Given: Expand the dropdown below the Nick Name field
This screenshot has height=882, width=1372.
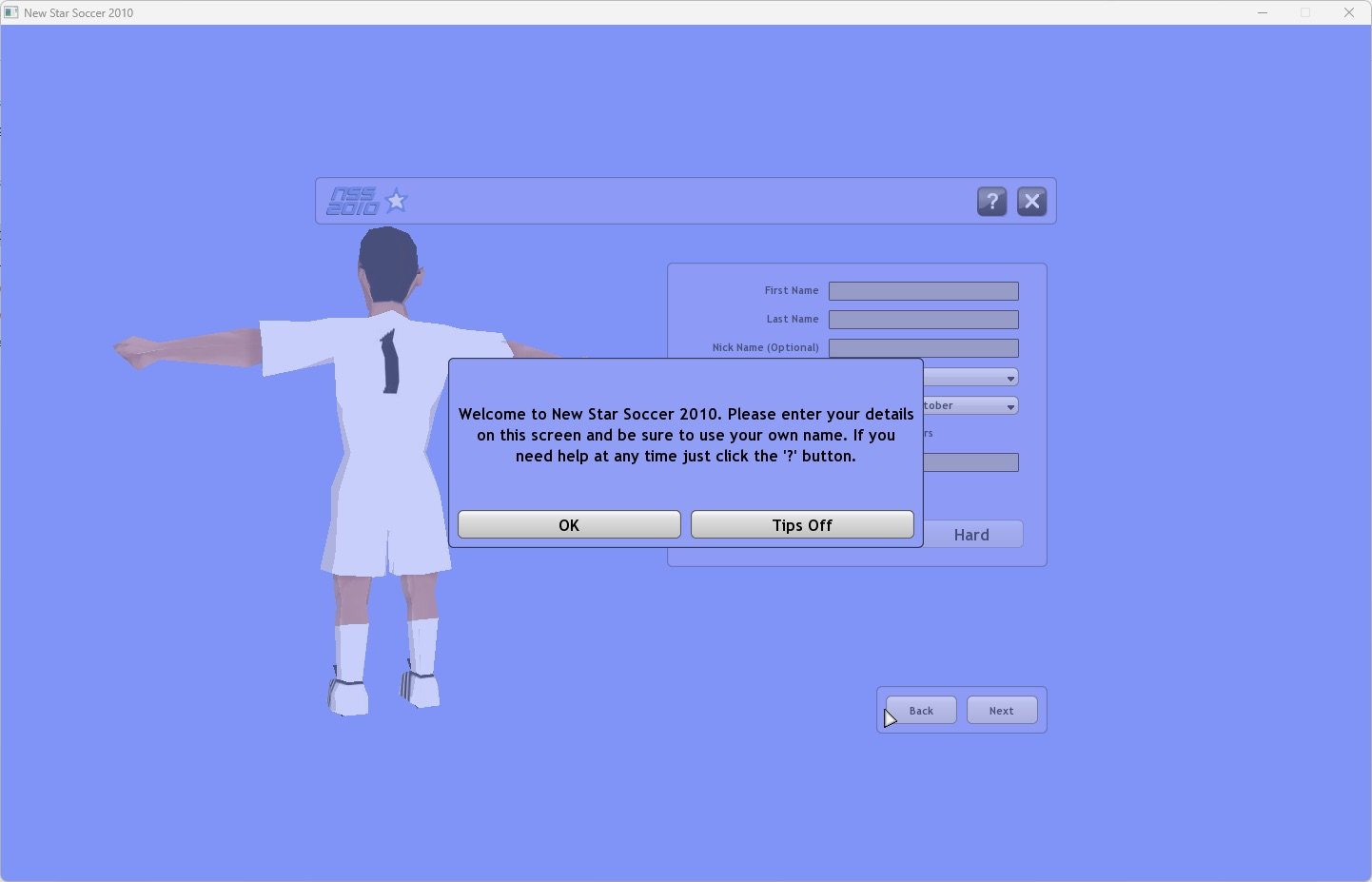Looking at the screenshot, I should coord(970,378).
